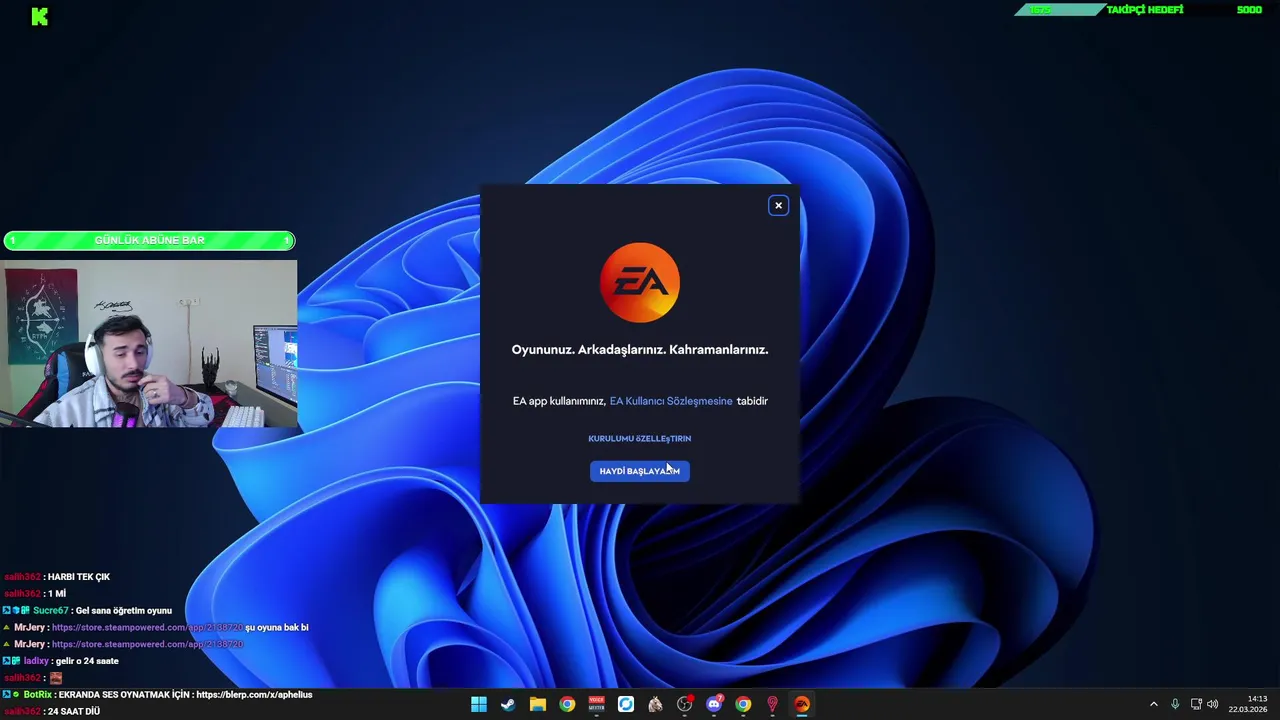Open the Voicemeeter taskbar icon
Viewport: 1280px width, 720px height.
[596, 704]
